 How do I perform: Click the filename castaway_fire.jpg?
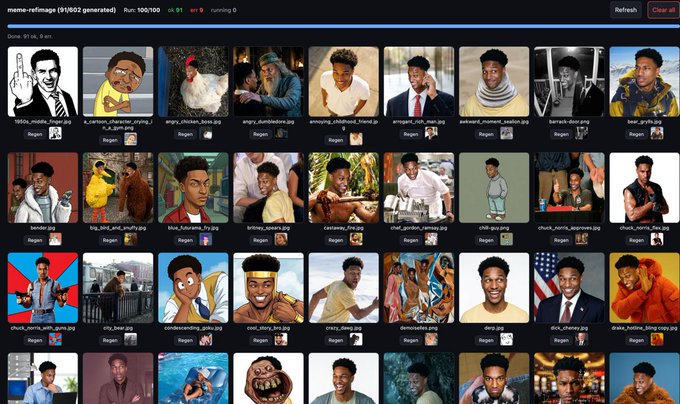click(343, 228)
